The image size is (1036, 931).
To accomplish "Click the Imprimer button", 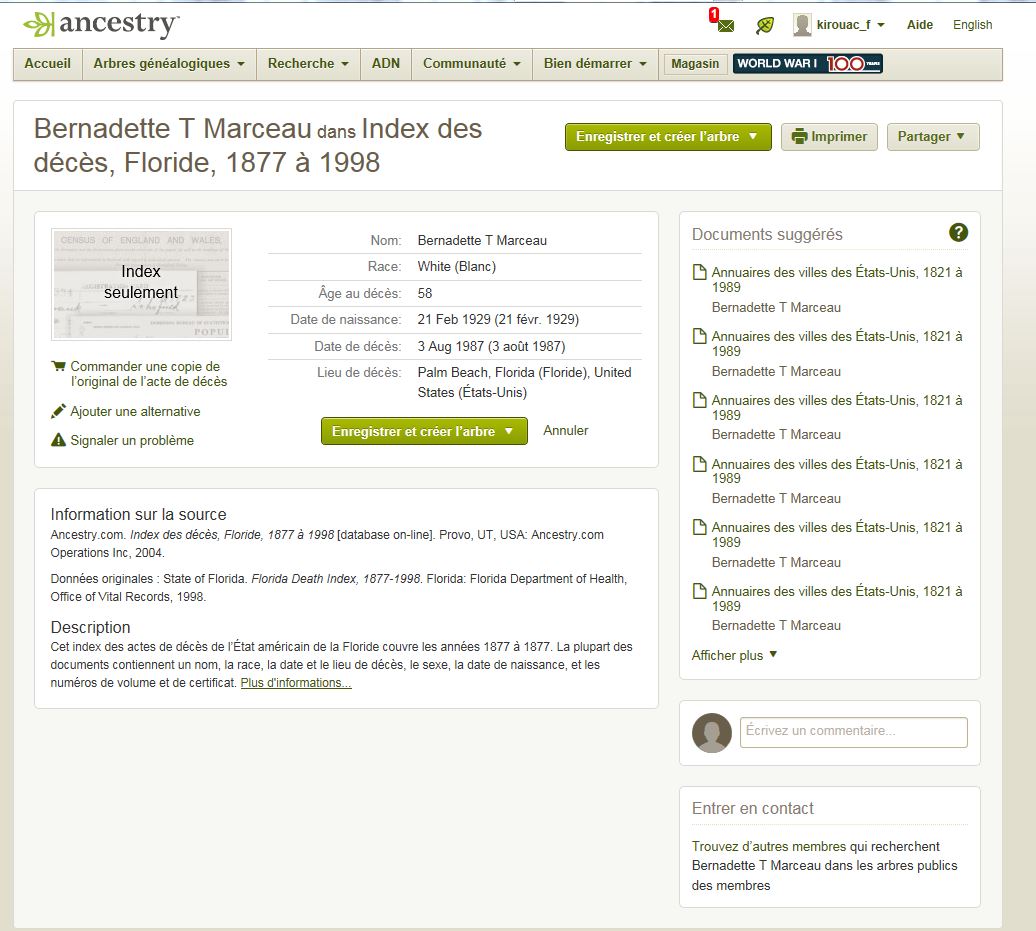I will pos(829,137).
